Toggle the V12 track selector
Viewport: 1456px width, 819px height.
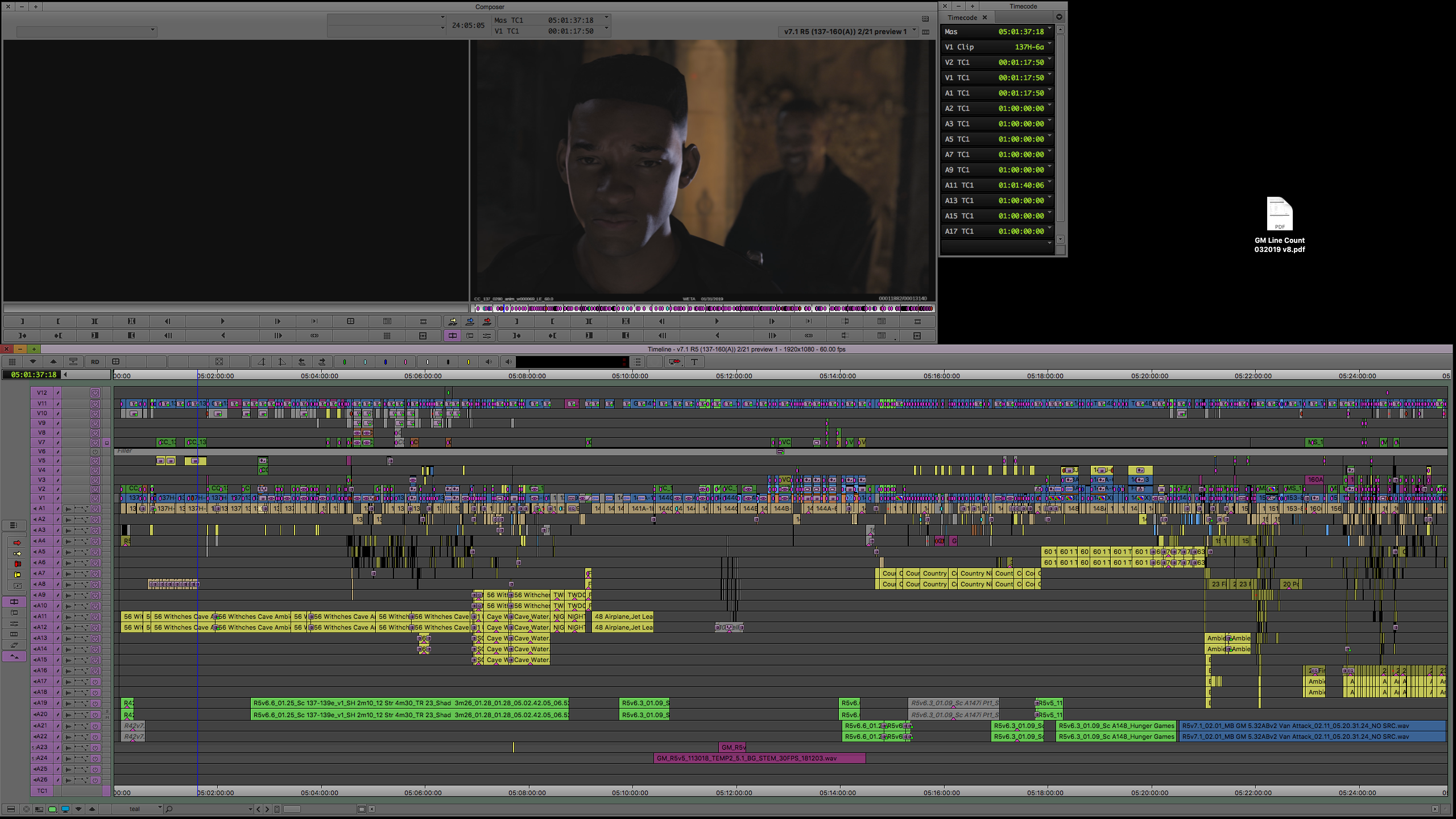(42, 392)
